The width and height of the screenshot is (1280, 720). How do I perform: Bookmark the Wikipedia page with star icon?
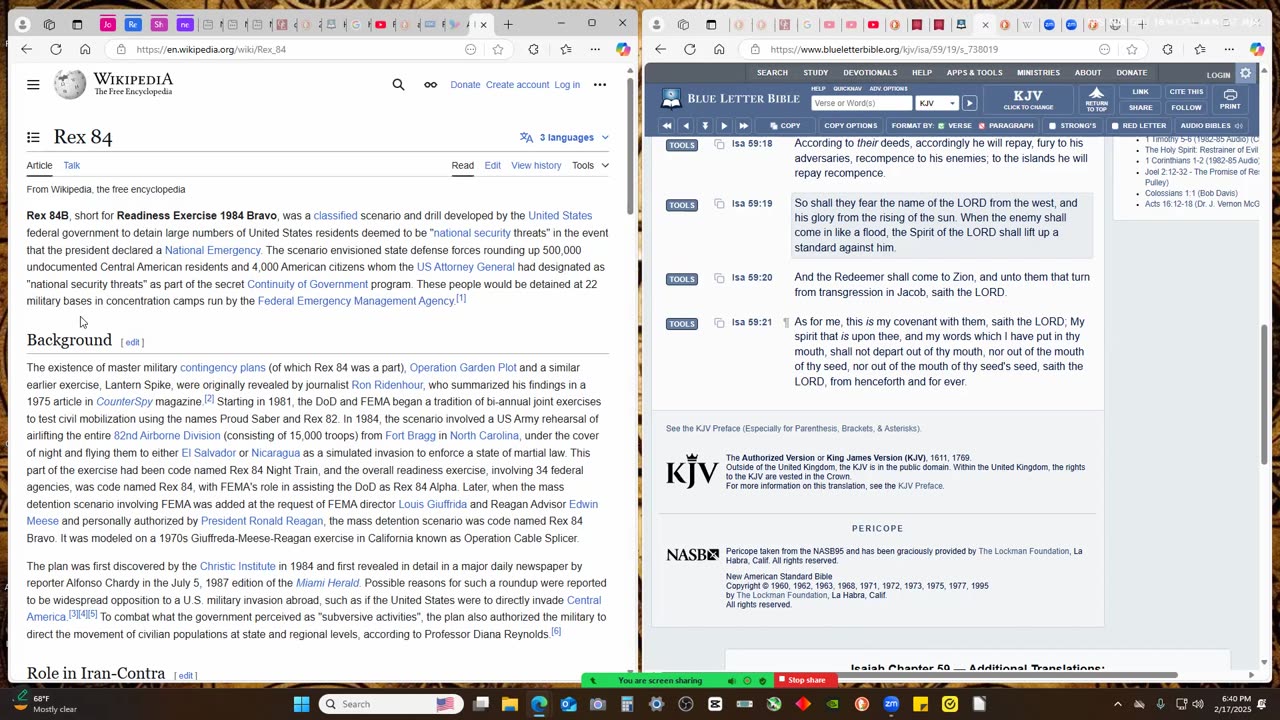498,49
